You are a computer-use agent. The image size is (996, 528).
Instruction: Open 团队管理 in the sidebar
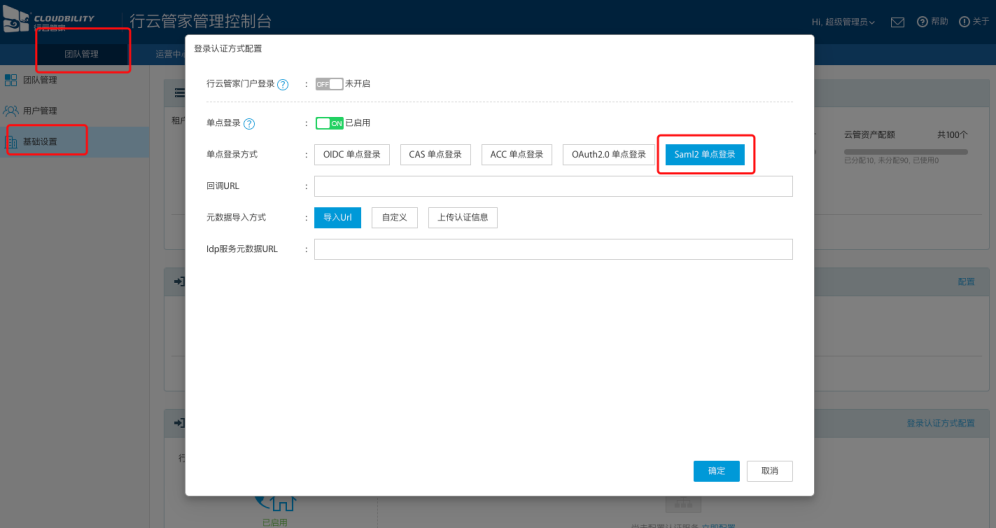tap(40, 80)
